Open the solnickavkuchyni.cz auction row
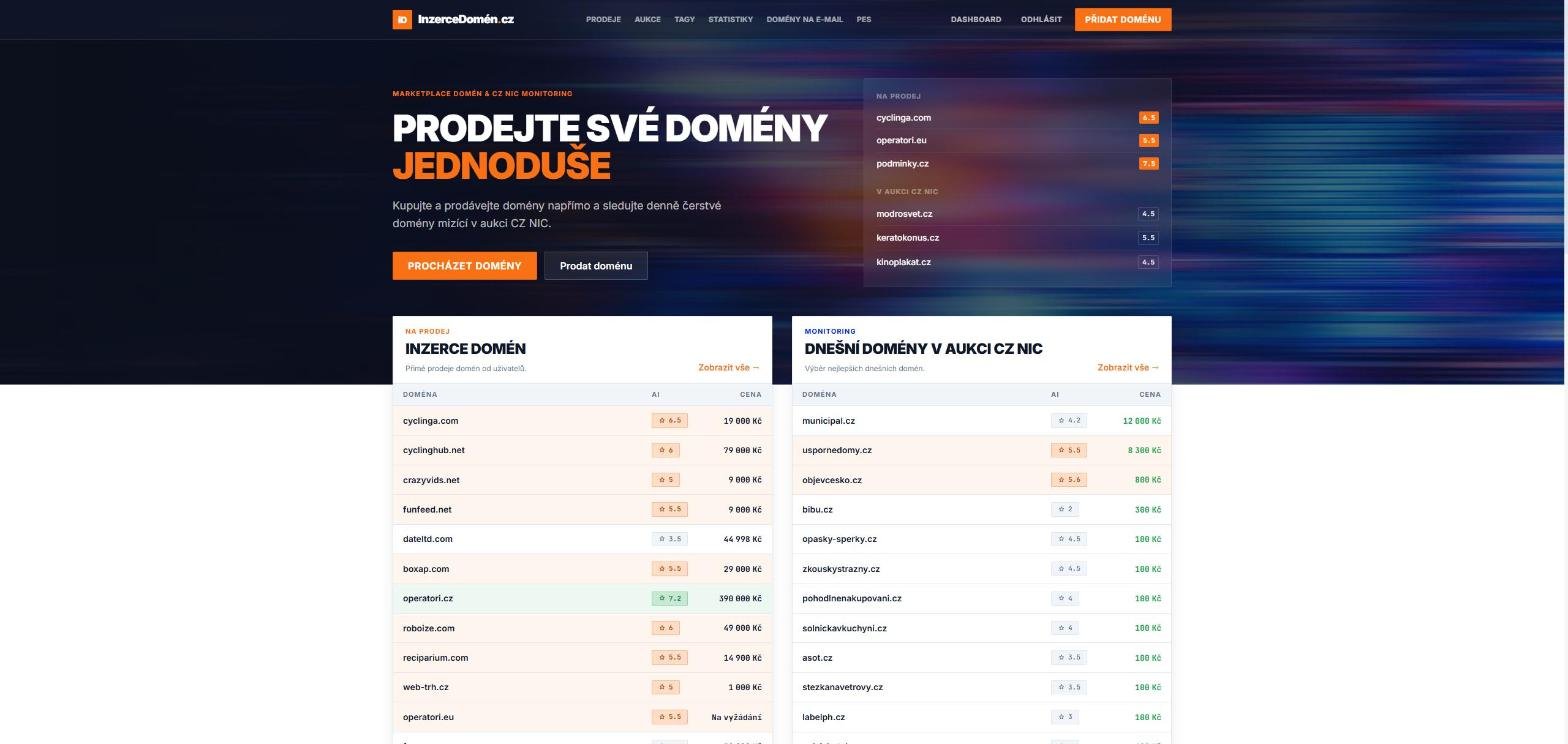Screen dimensions: 1568x744 click(x=981, y=628)
